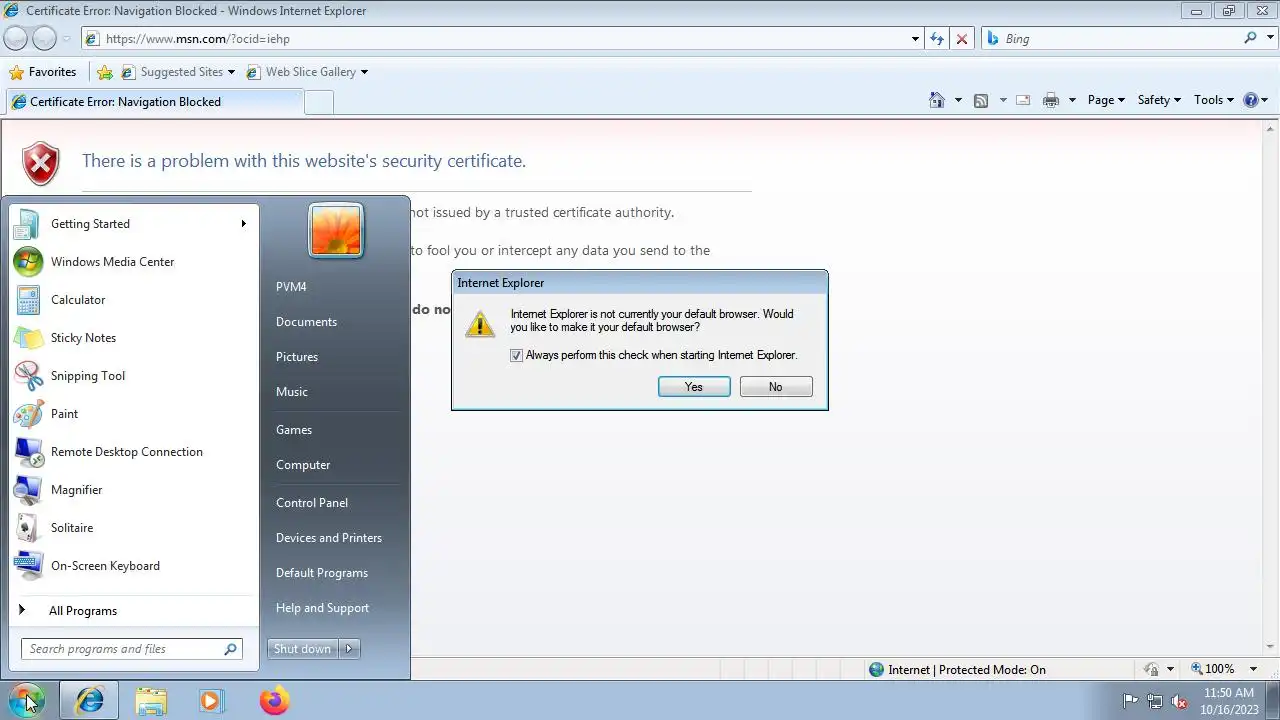The image size is (1280, 720).
Task: Click the Print icon in command bar
Action: point(1050,100)
